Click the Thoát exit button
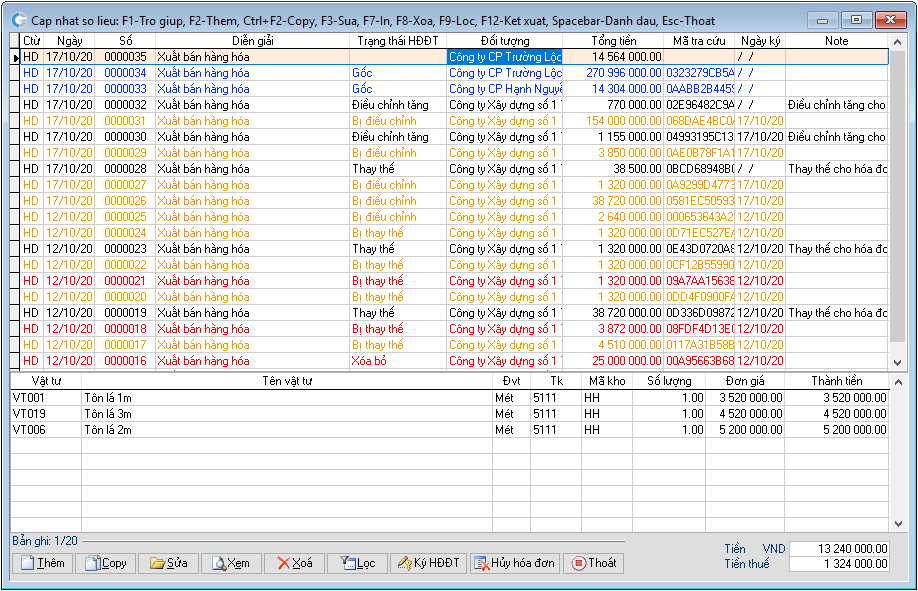918x591 pixels. (x=594, y=563)
